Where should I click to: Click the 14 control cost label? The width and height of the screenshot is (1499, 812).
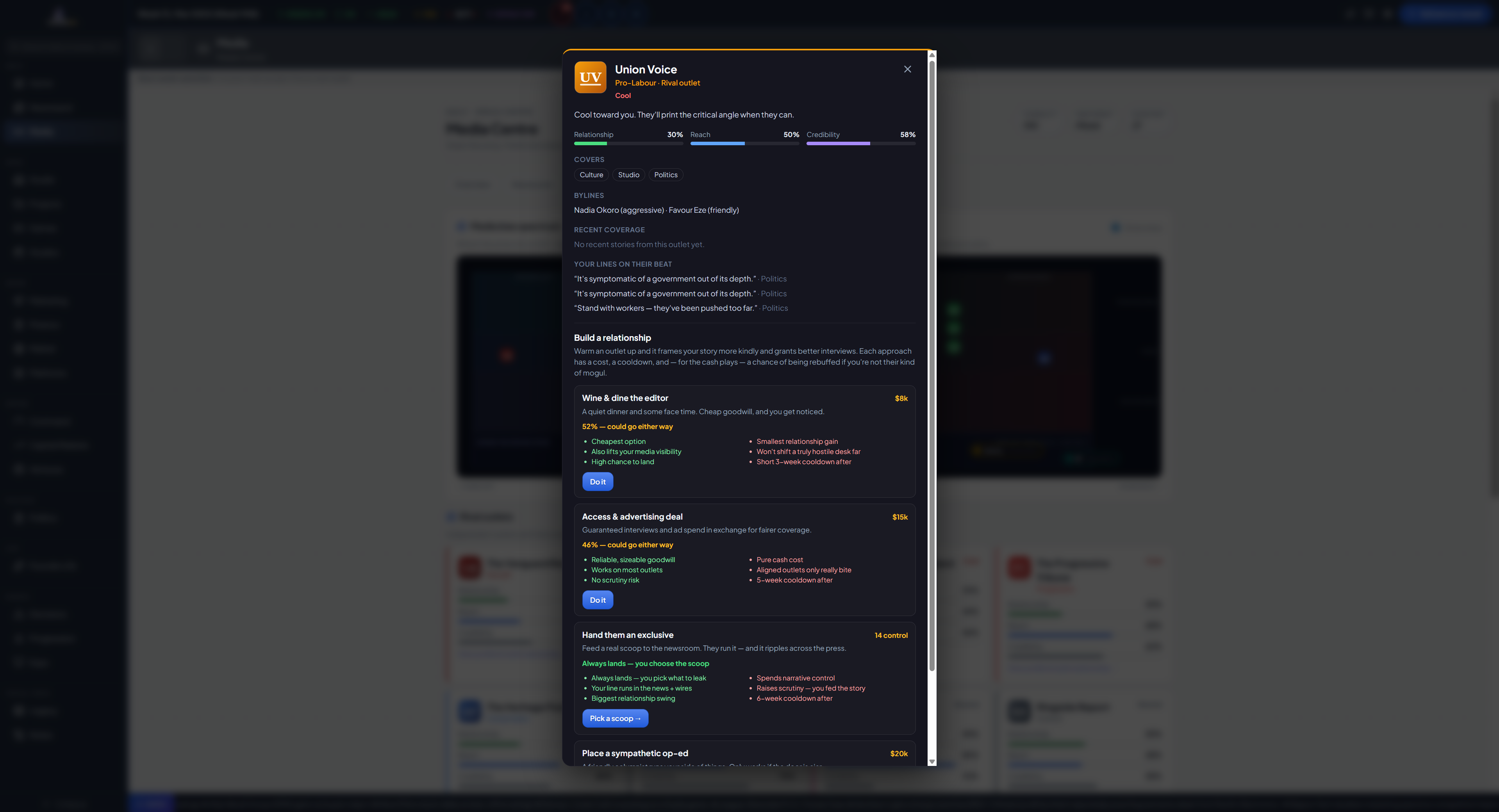[891, 635]
